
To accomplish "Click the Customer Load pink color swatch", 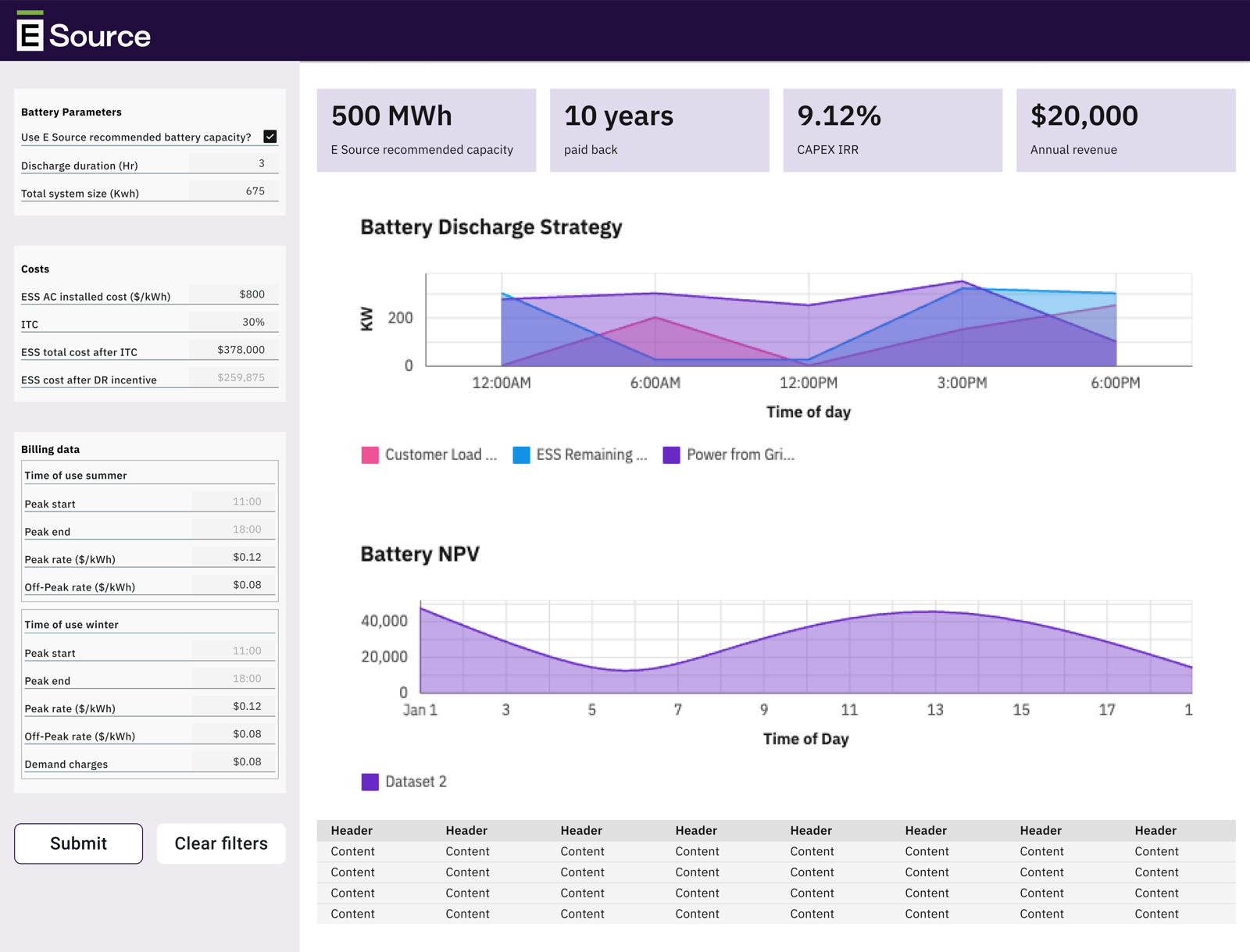I will tap(368, 454).
